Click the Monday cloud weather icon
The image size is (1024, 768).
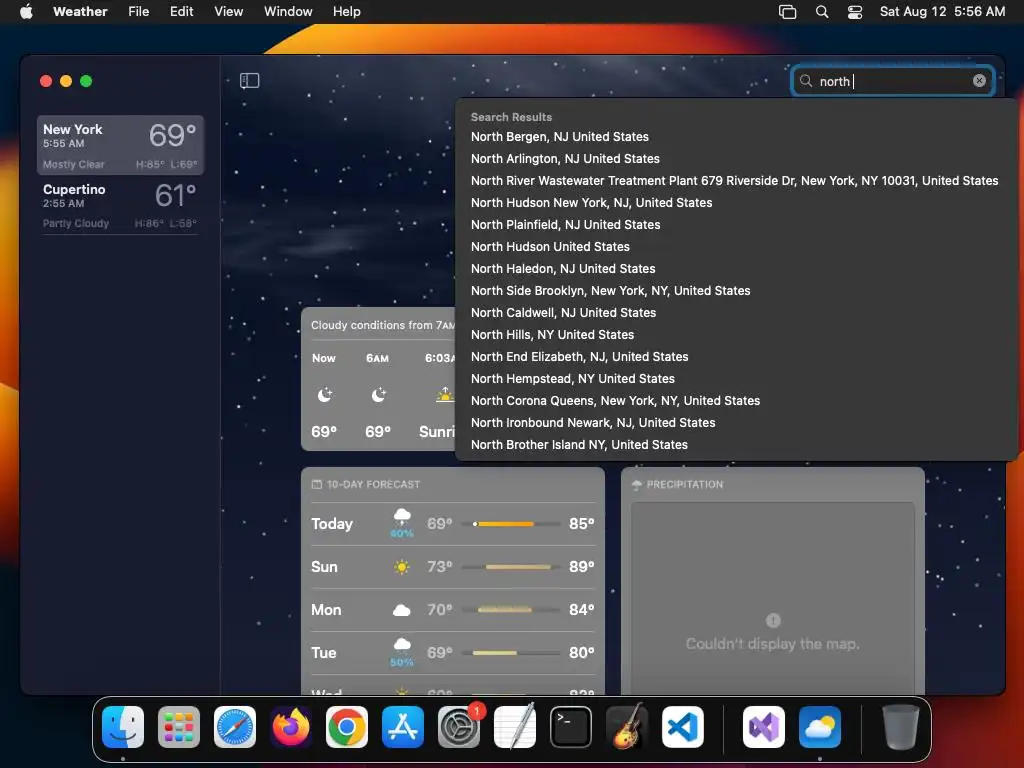click(x=402, y=610)
